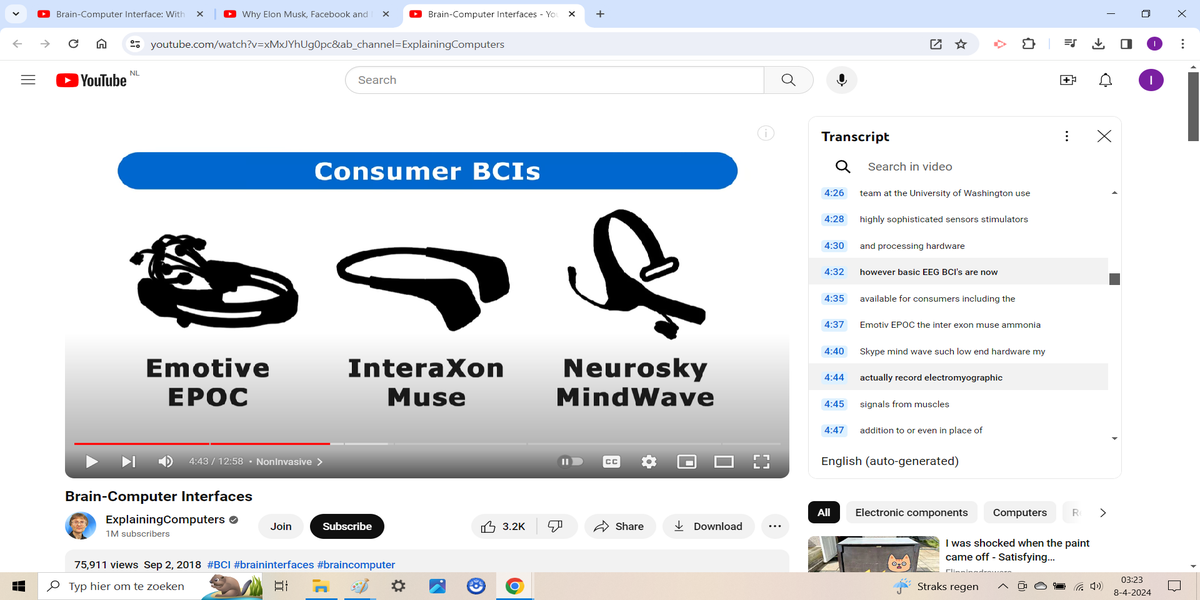The width and height of the screenshot is (1200, 600).
Task: Show hidden system tray icons
Action: coord(1005,586)
